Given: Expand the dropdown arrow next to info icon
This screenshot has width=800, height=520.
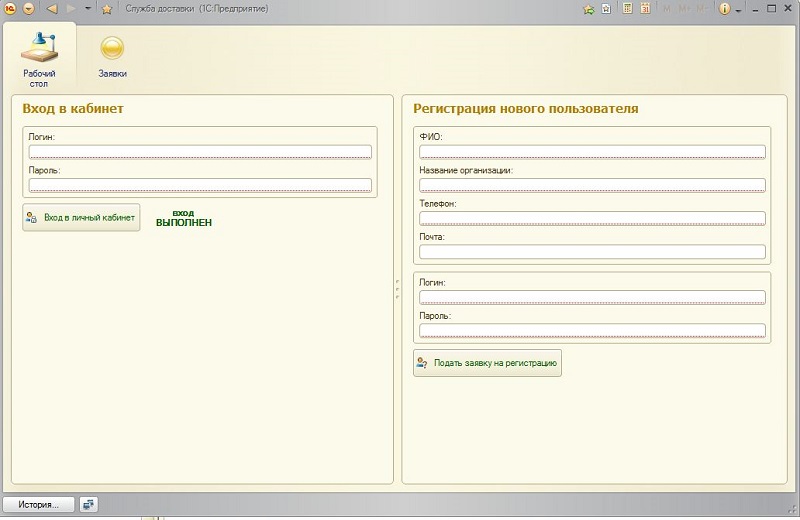Looking at the screenshot, I should 738,9.
